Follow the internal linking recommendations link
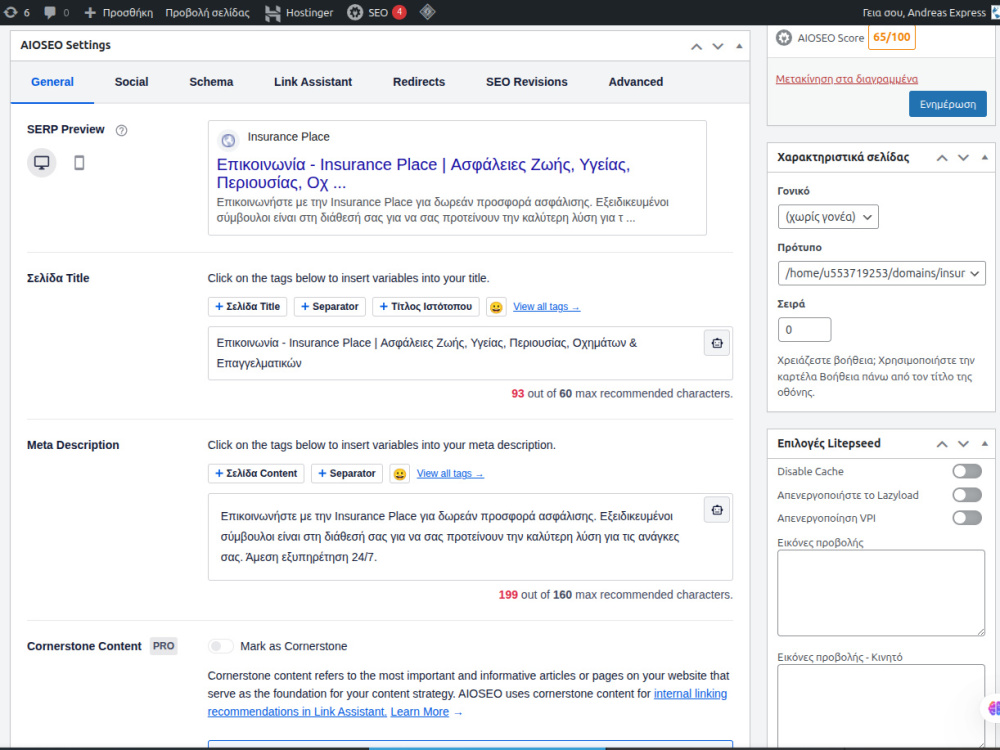The image size is (1000, 750). click(467, 703)
